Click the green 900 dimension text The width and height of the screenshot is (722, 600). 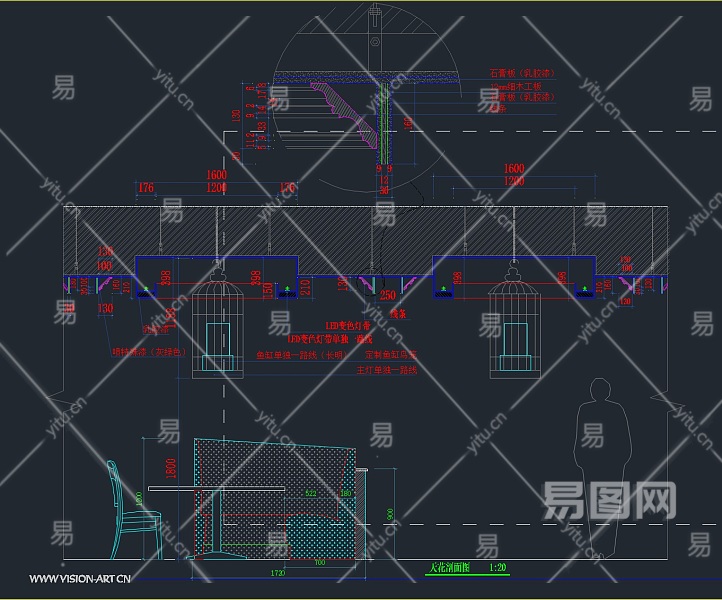[x=390, y=514]
